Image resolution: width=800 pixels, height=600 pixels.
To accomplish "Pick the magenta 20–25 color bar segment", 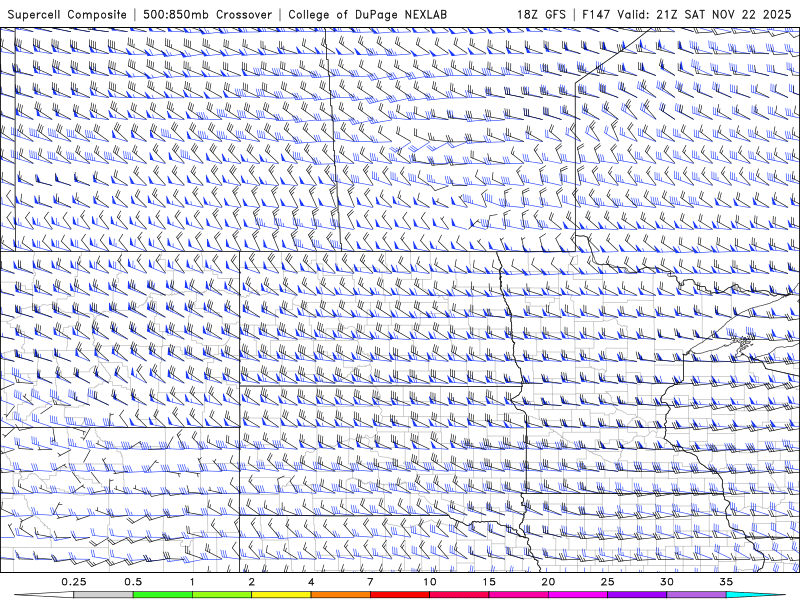I will [x=578, y=595].
